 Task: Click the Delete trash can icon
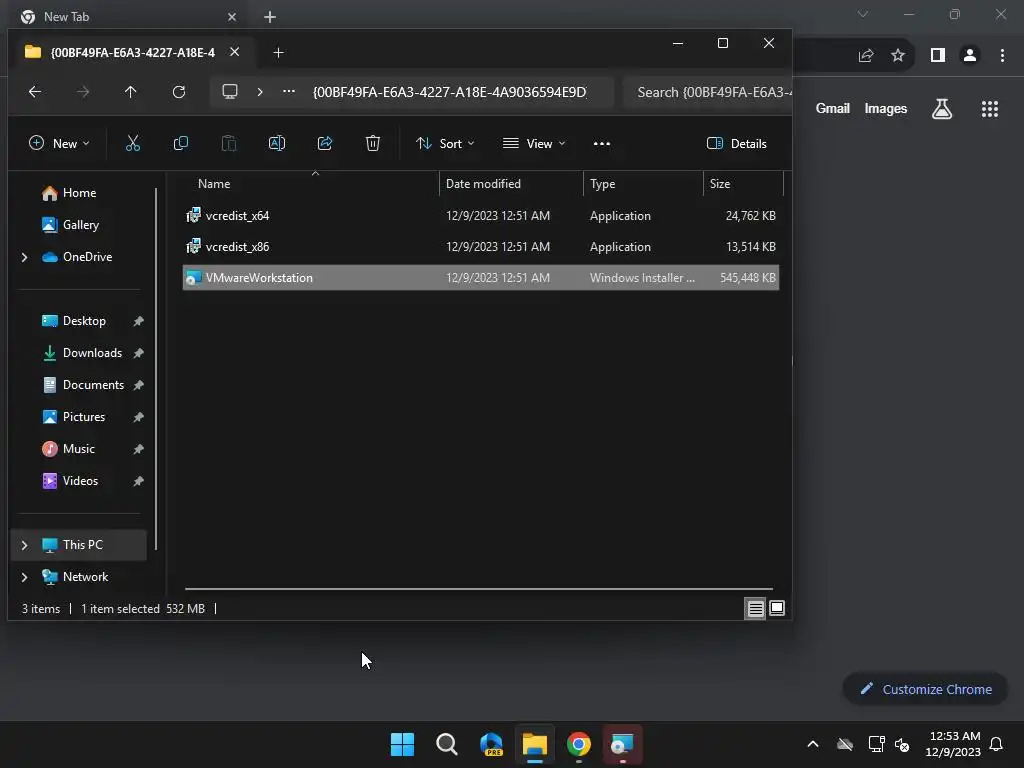click(372, 144)
